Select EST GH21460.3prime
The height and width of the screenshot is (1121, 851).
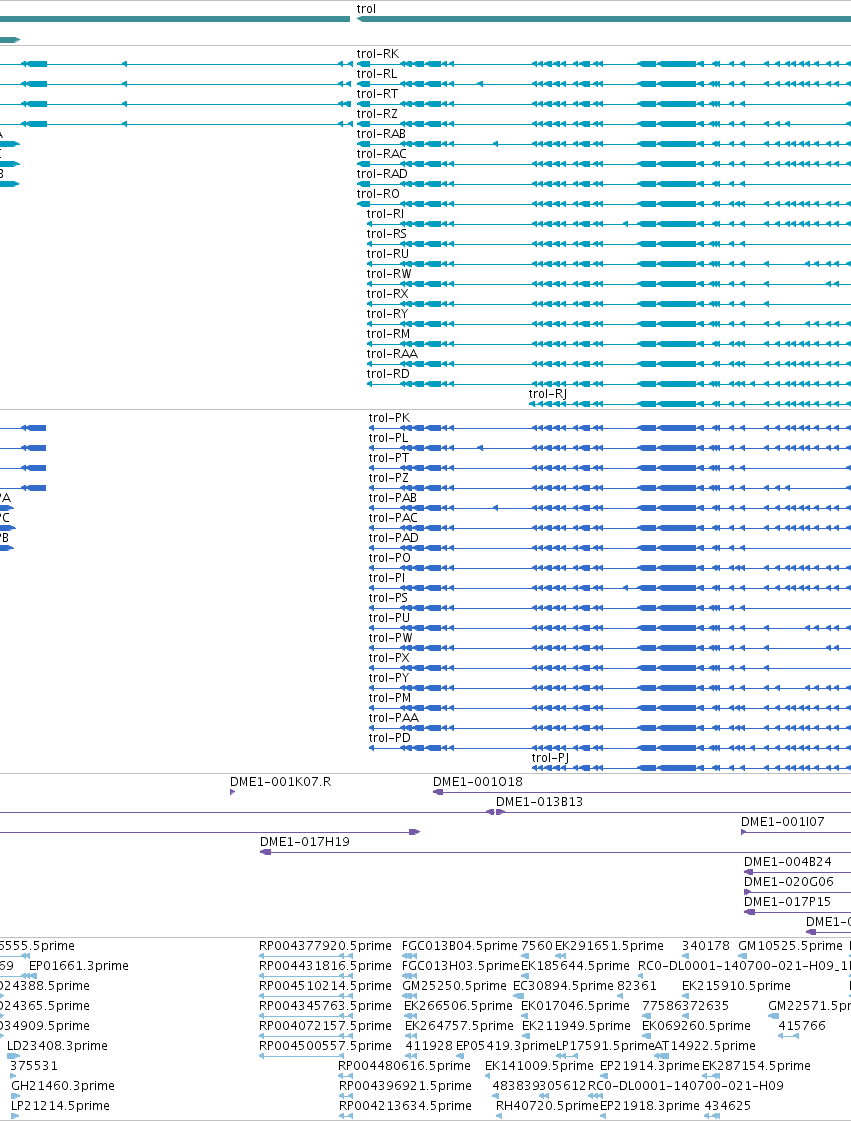click(63, 1087)
